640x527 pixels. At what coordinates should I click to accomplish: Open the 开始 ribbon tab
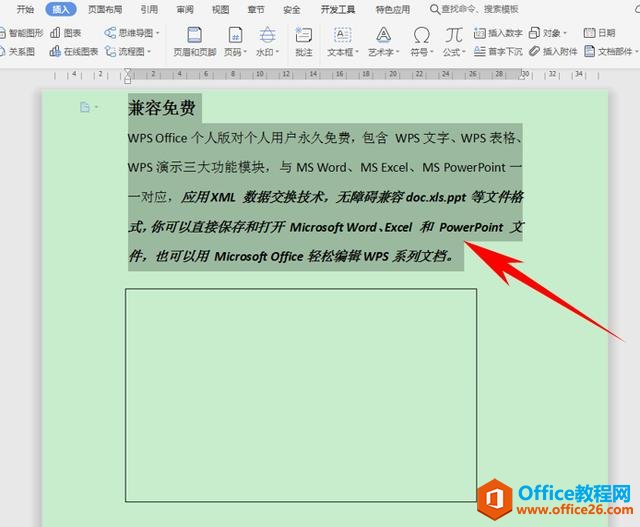tap(25, 9)
